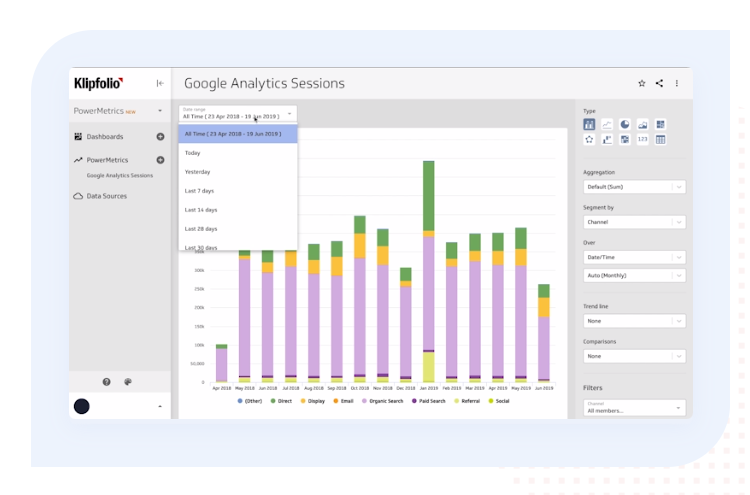The width and height of the screenshot is (750, 495).
Task: Click the share icon in header
Action: (659, 83)
